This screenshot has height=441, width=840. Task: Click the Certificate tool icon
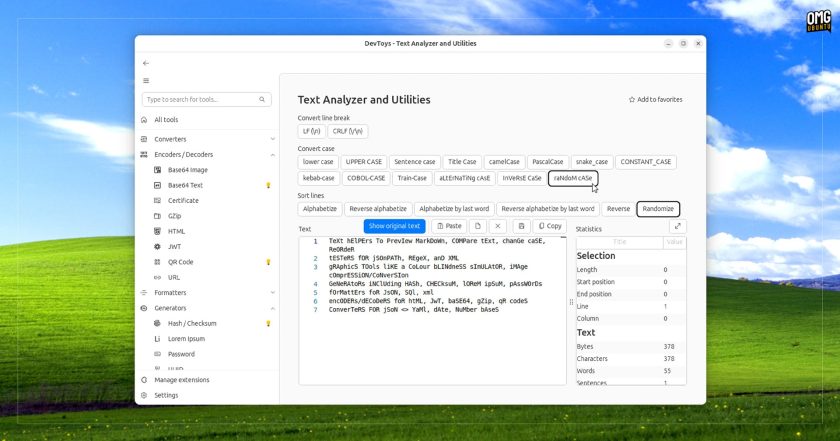(158, 200)
